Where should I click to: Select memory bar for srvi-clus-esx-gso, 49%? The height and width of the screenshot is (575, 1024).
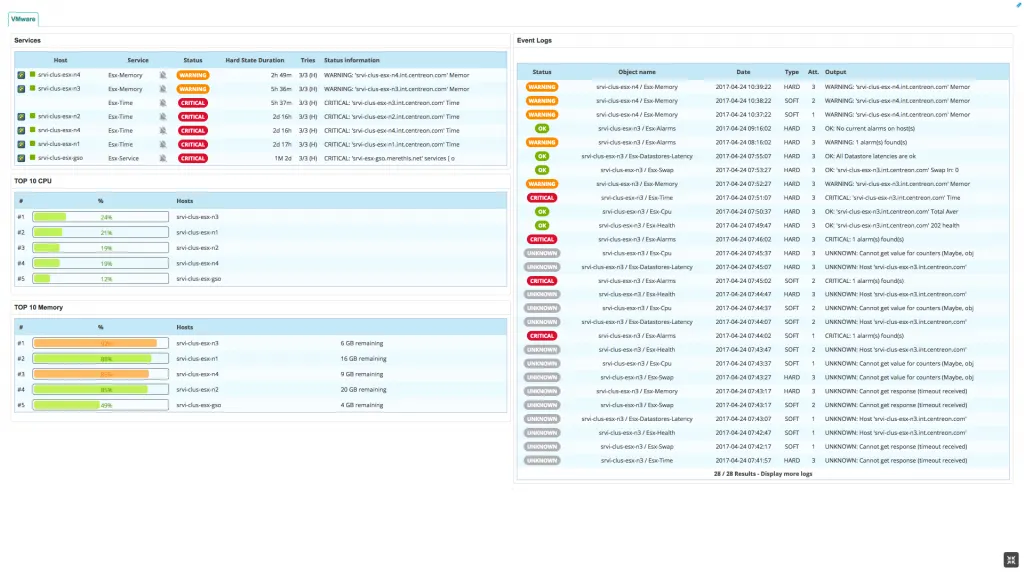coord(101,405)
